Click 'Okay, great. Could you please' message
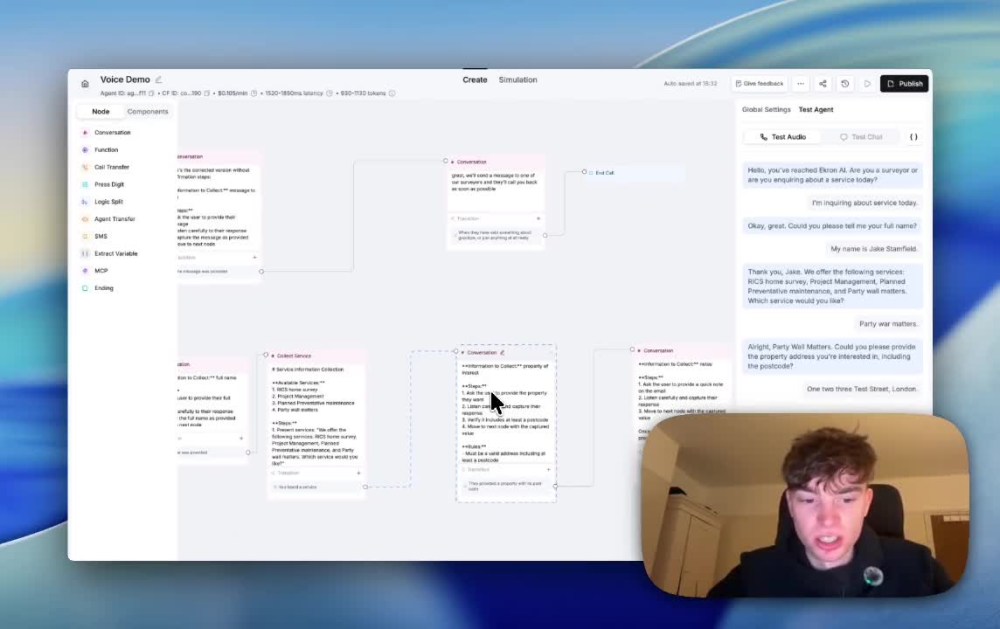1000x629 pixels. pos(832,226)
